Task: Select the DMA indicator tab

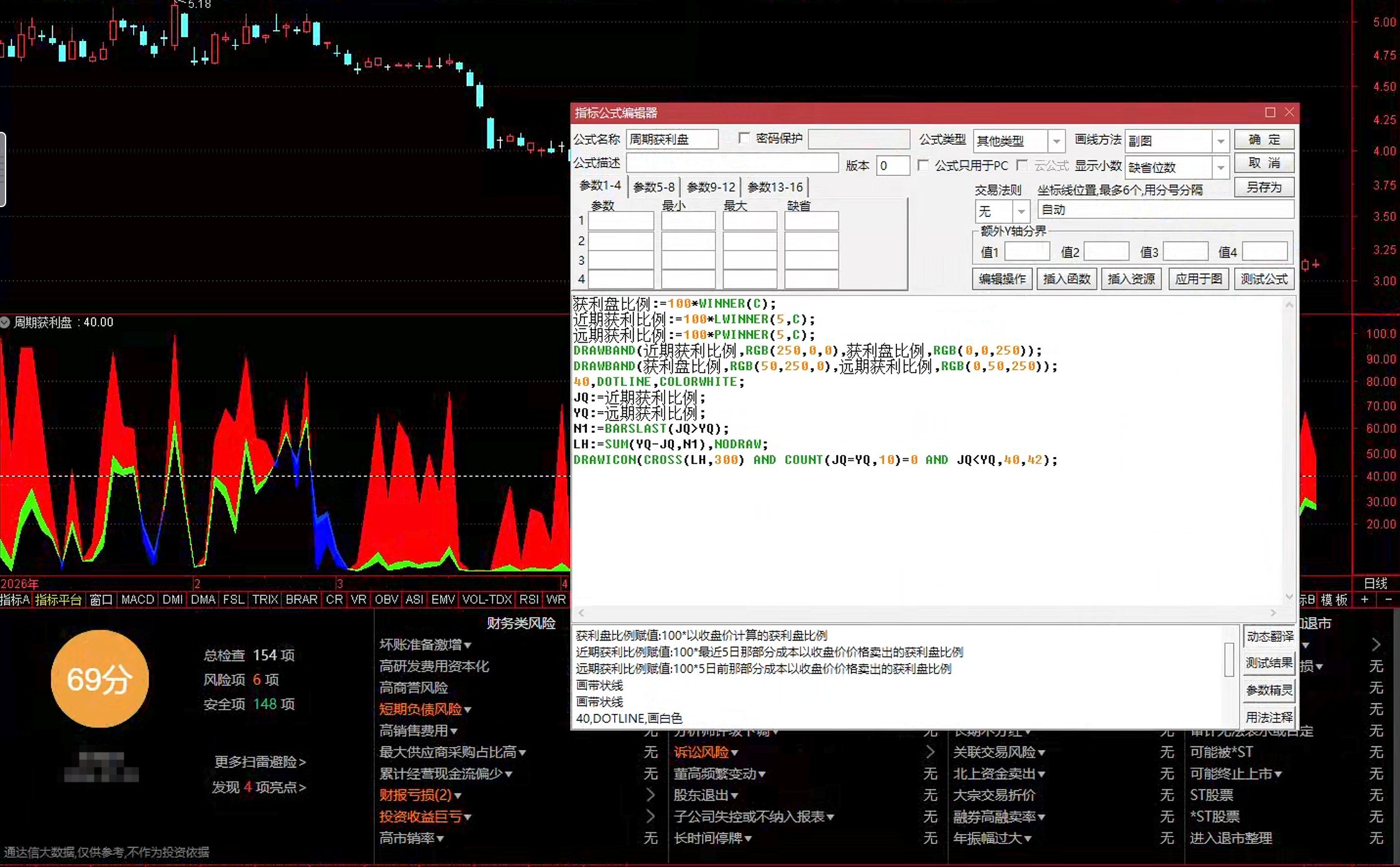Action: (203, 600)
